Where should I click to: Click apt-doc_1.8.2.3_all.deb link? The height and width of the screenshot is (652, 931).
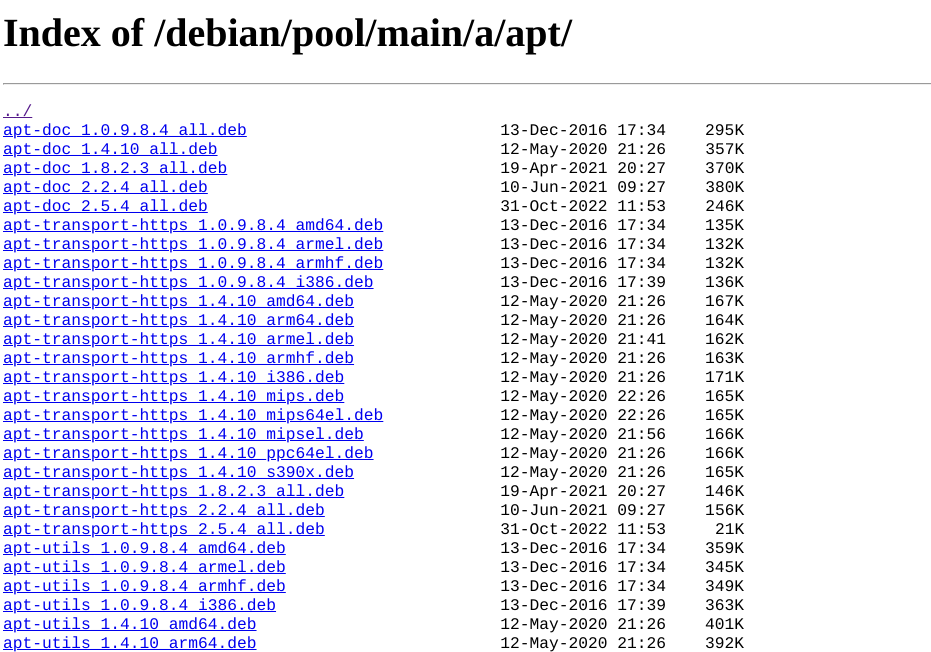pyautogui.click(x=115, y=168)
